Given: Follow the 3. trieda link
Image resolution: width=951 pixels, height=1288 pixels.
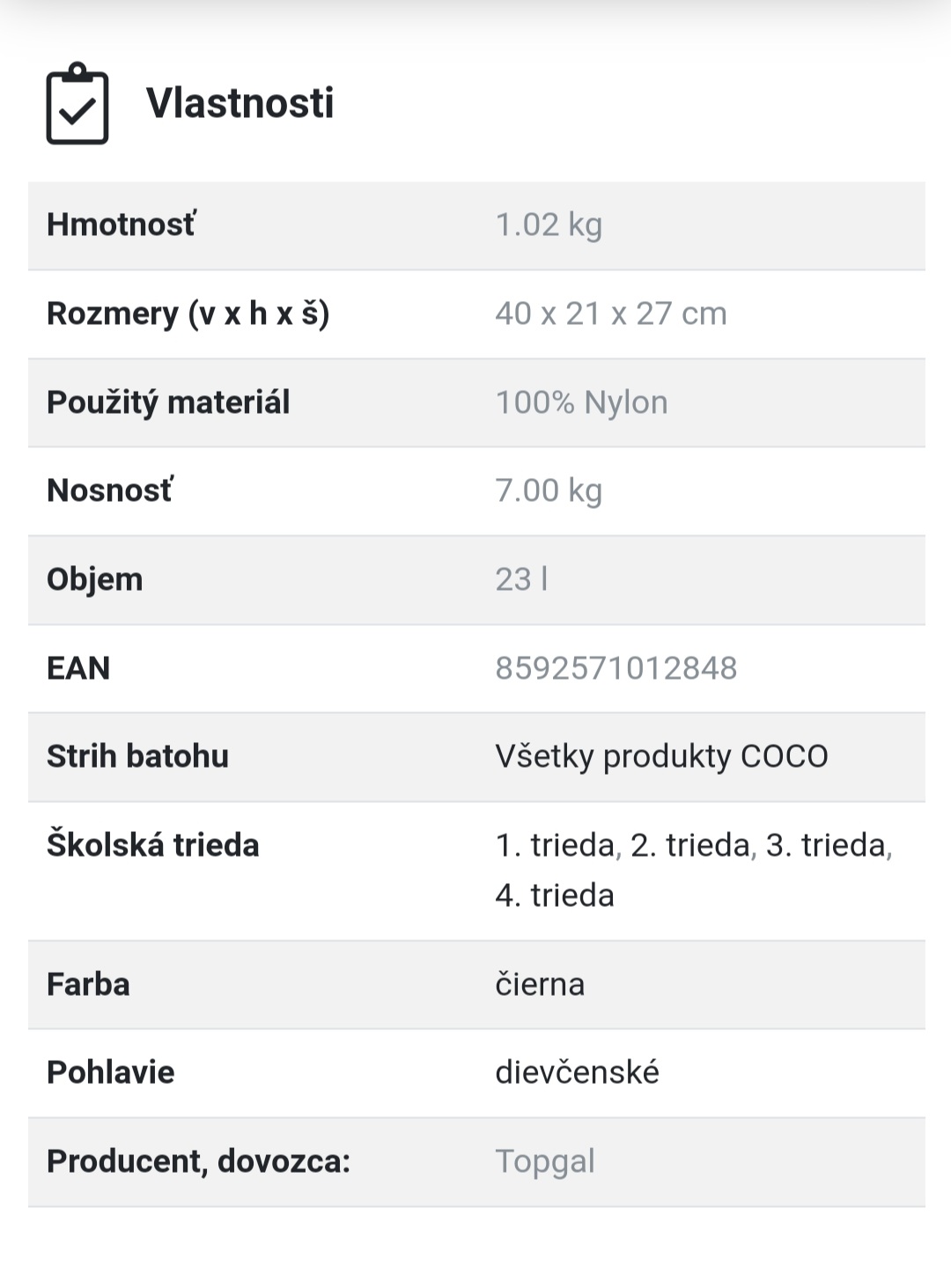Looking at the screenshot, I should 826,845.
